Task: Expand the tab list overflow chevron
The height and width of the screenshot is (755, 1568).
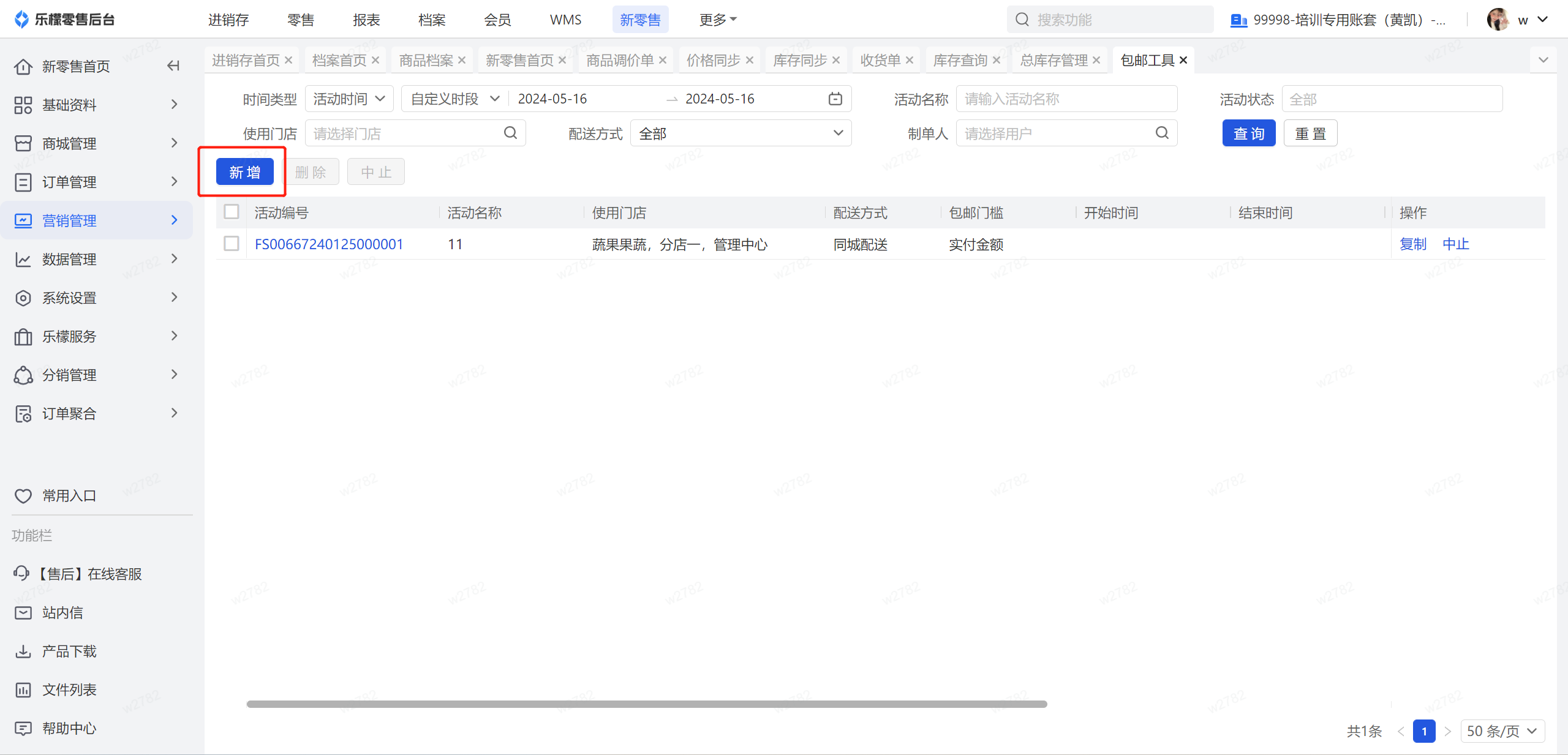Action: [x=1543, y=60]
